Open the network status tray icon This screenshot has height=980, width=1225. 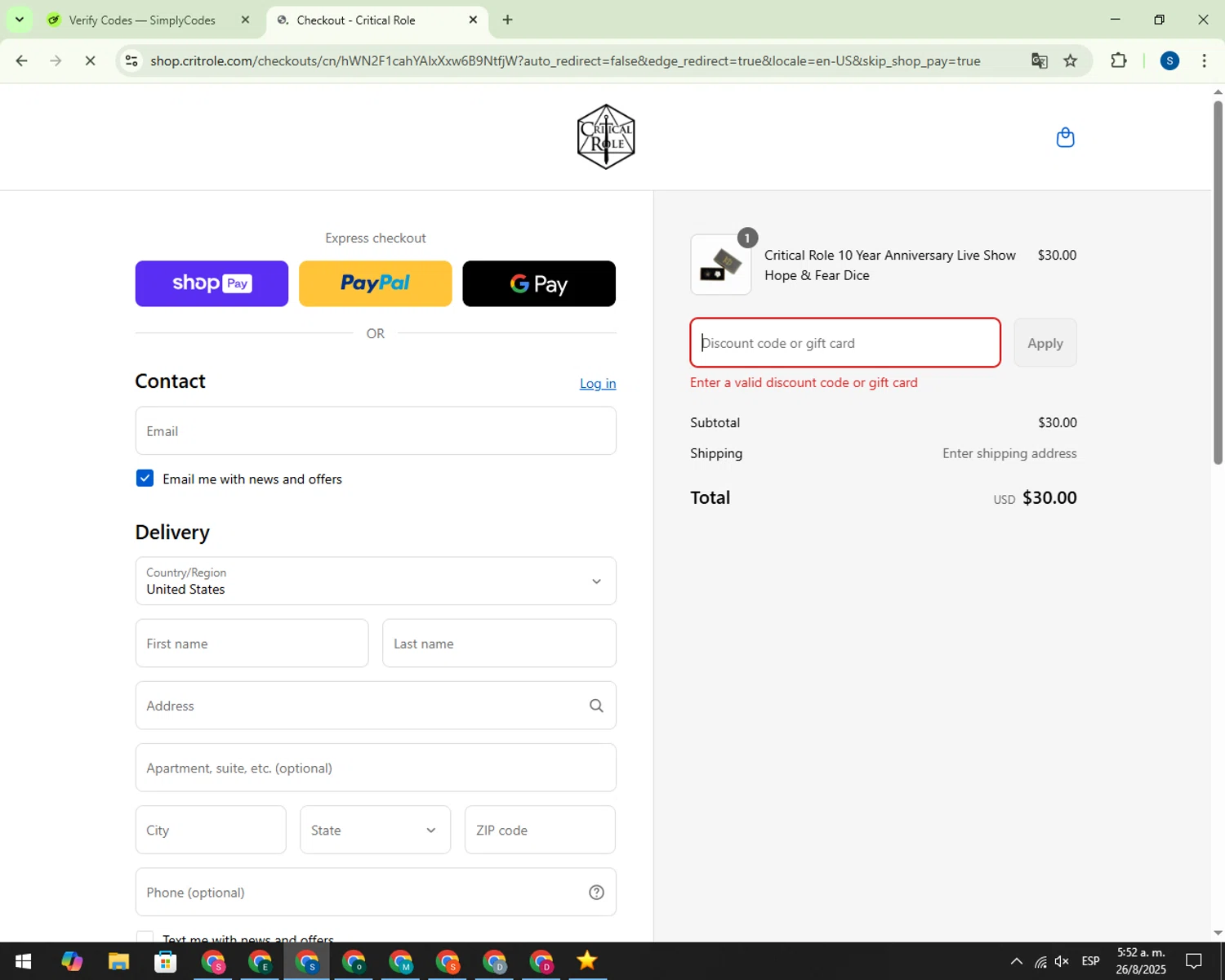pos(1040,961)
